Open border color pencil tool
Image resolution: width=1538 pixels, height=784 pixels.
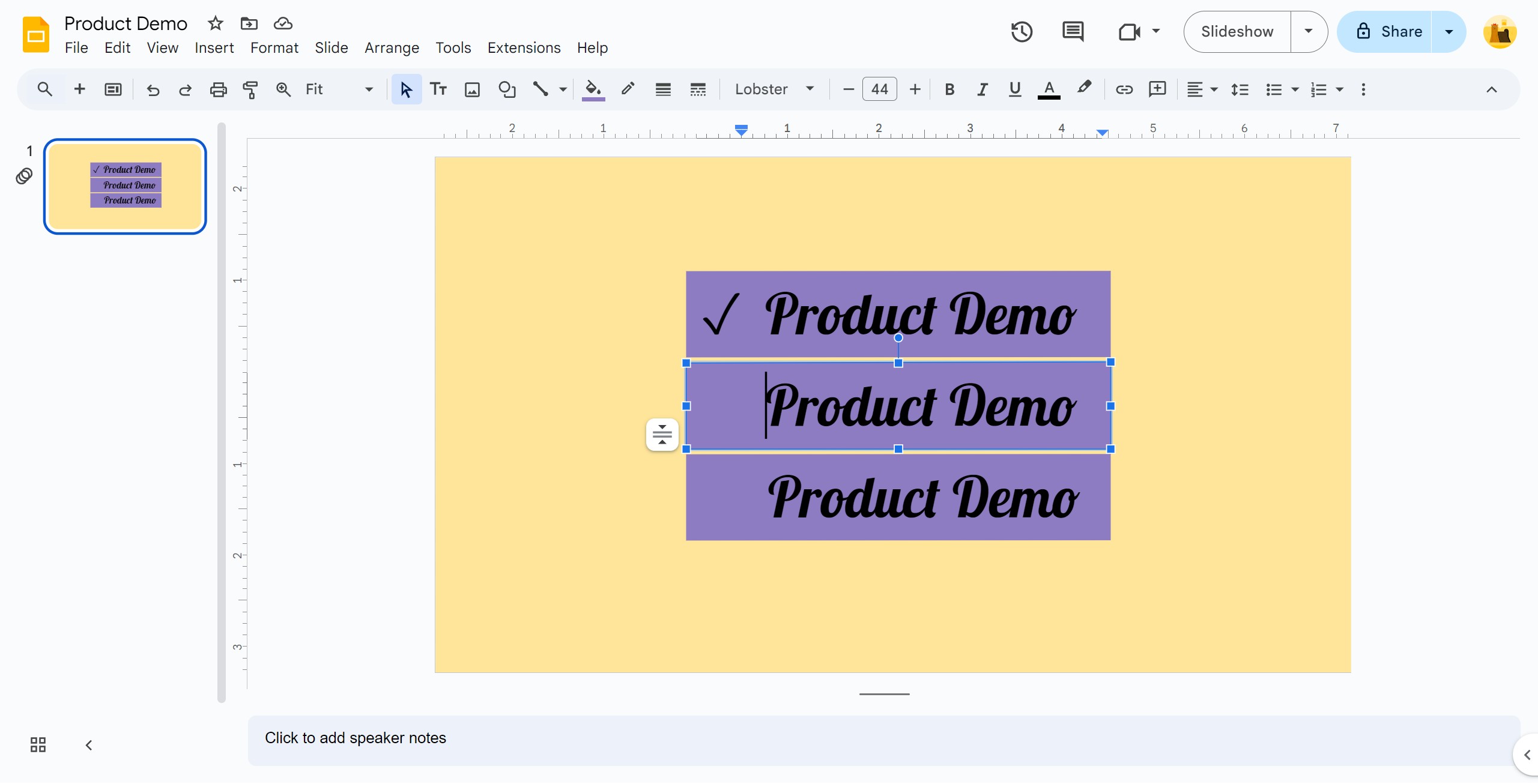click(628, 89)
